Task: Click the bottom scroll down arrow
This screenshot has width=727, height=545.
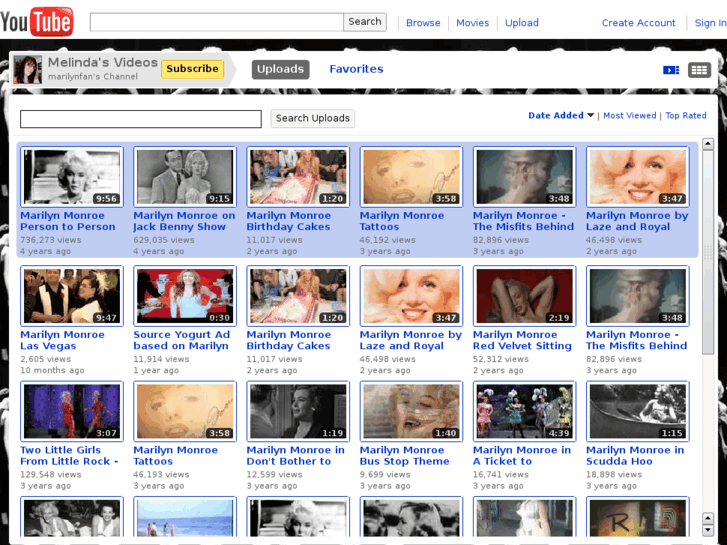Action: point(708,530)
